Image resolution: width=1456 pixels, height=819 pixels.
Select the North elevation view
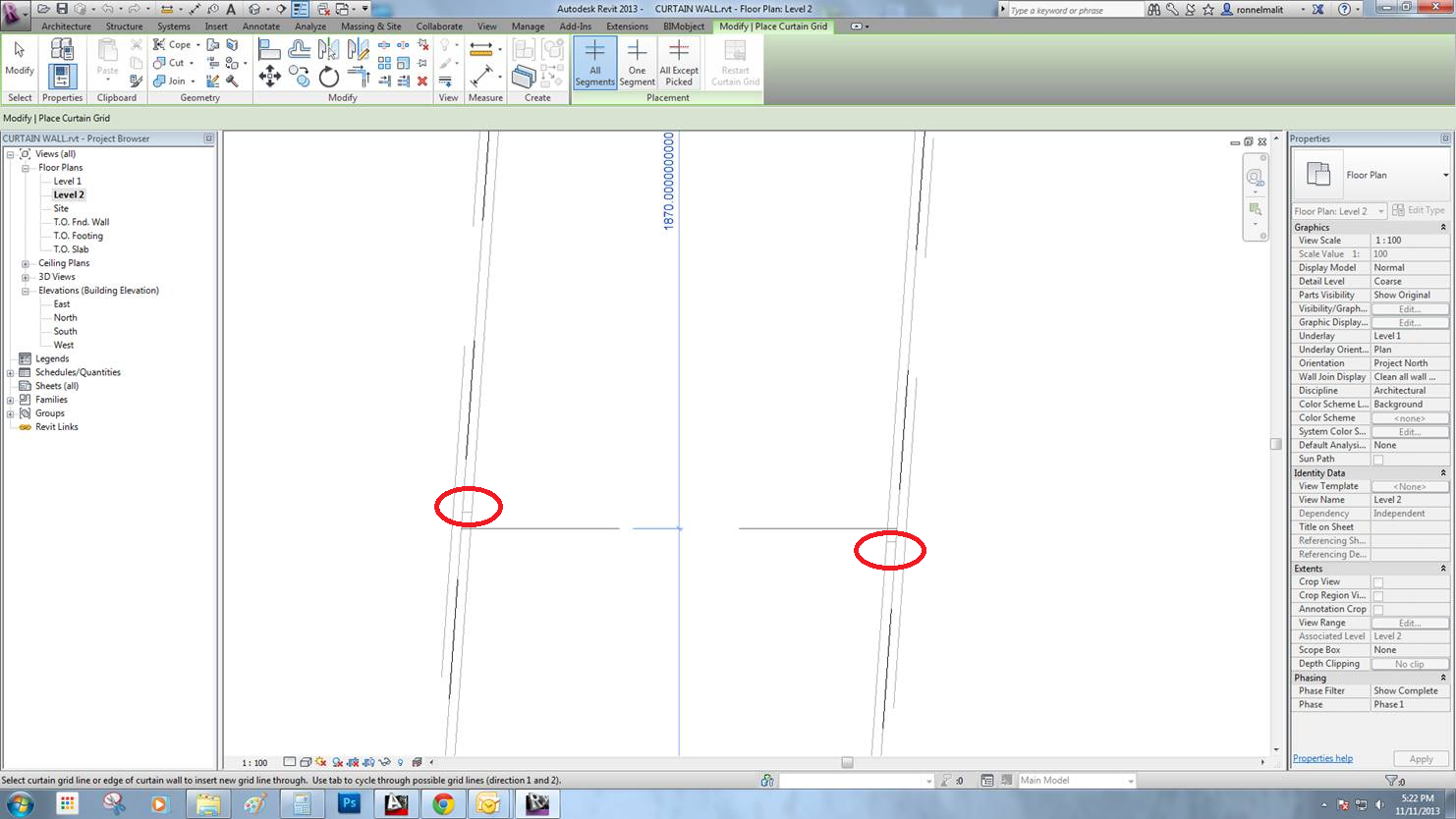(x=65, y=318)
